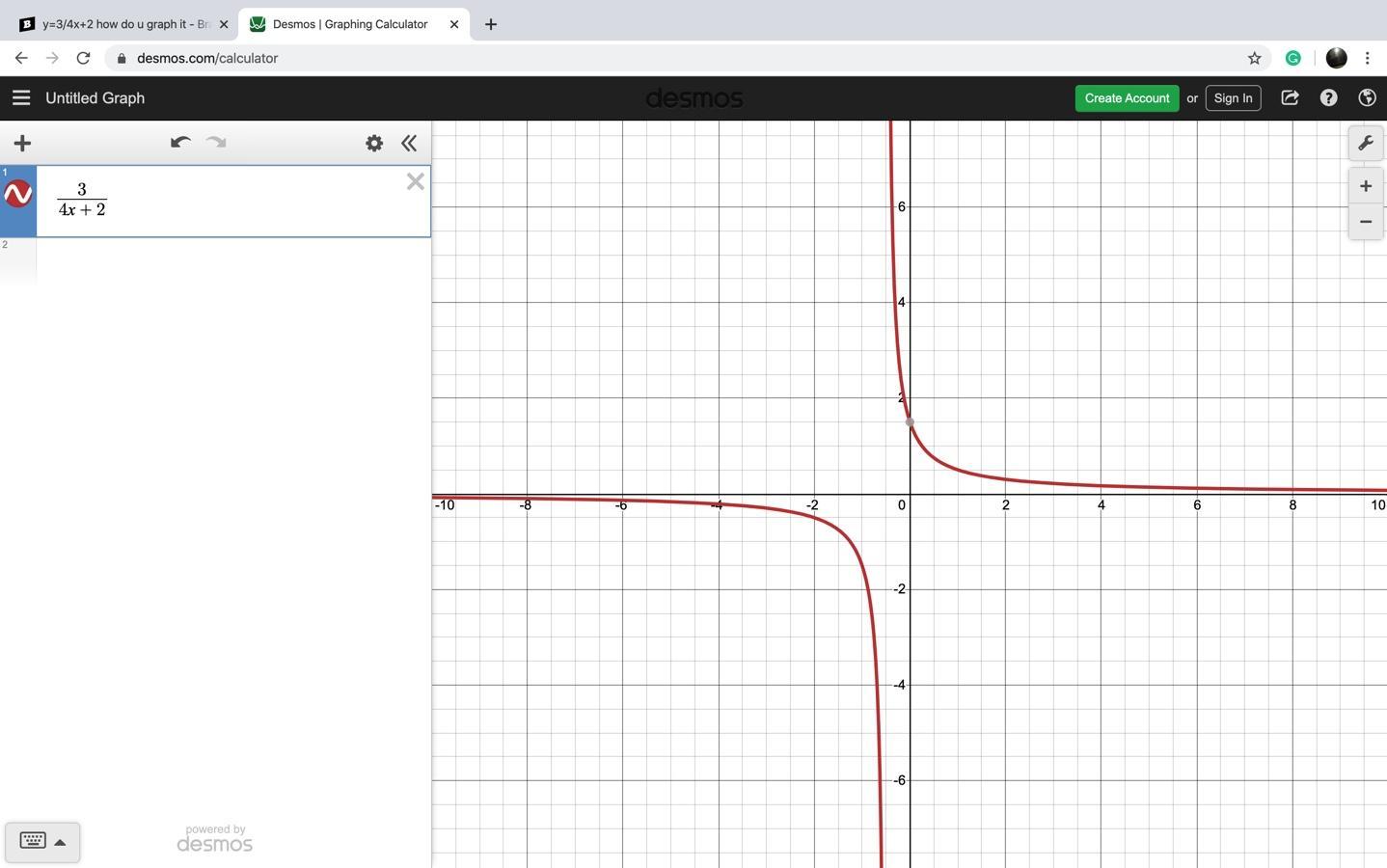The image size is (1387, 868).
Task: Close the Brainly browser tab
Action: (x=224, y=24)
